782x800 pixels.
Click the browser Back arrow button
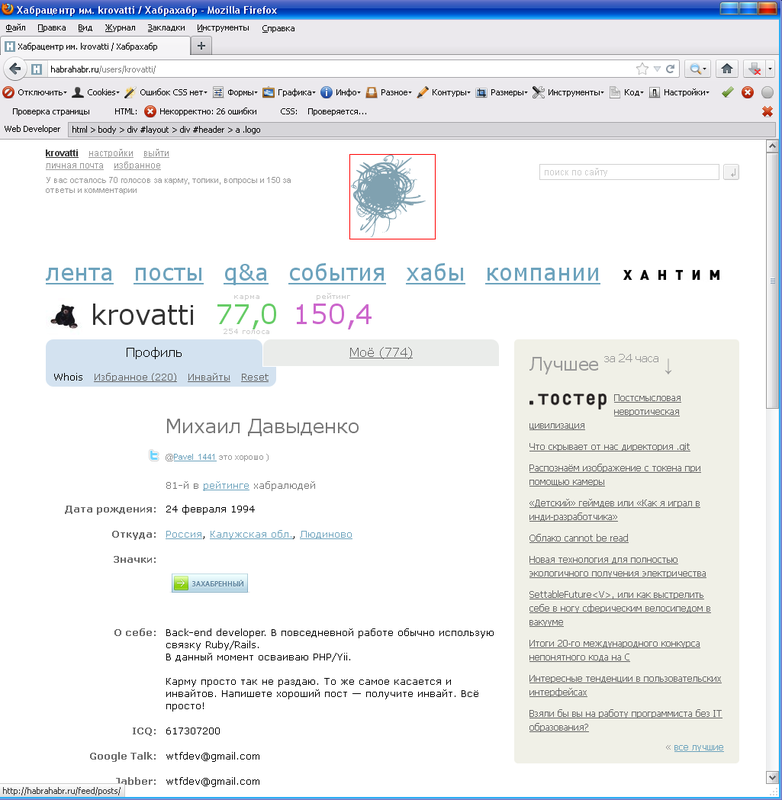(x=15, y=69)
